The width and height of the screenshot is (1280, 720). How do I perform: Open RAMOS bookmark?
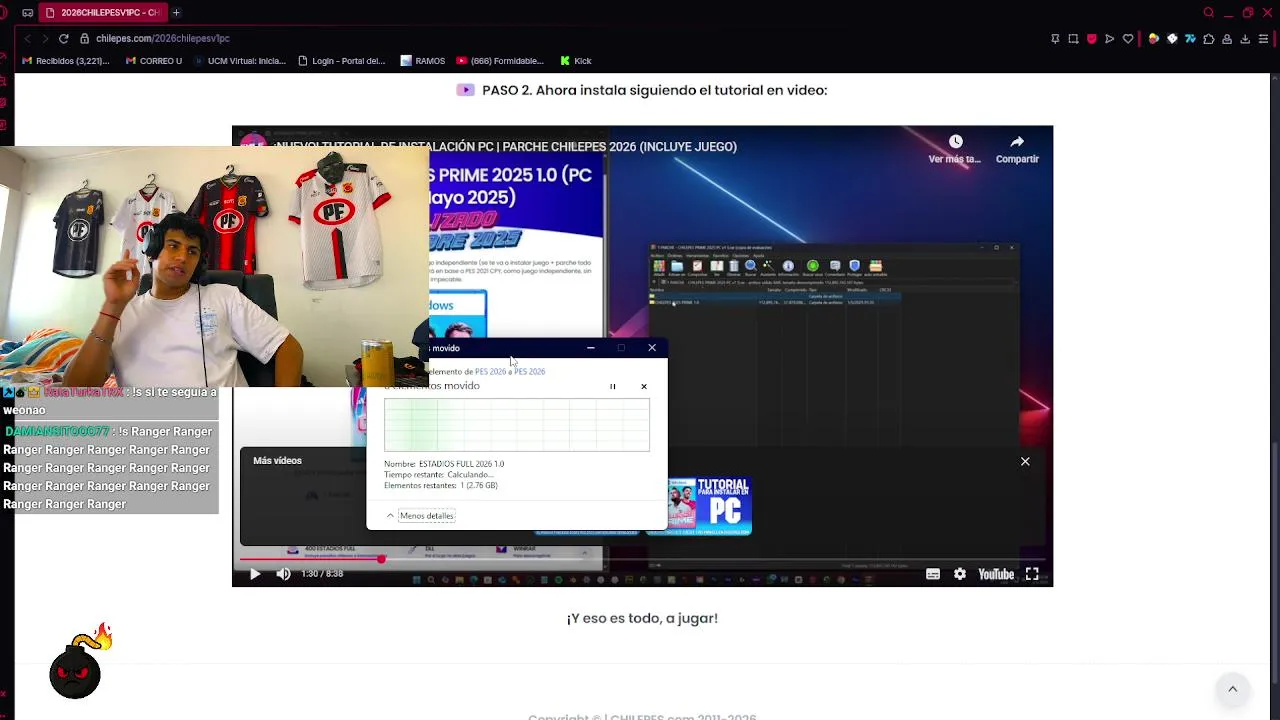[x=423, y=61]
